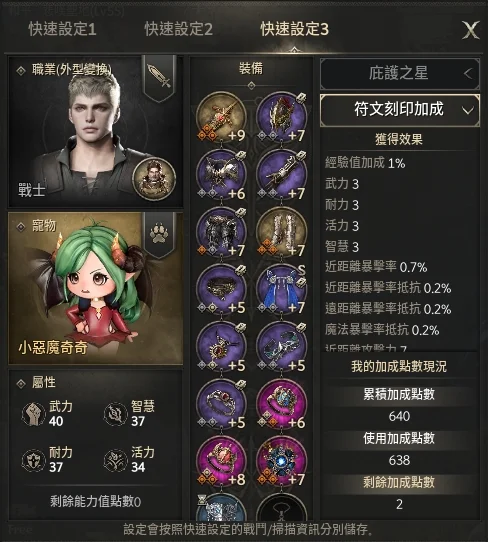This screenshot has height=542, width=488.
Task: Select the 快速設定3 tab
Action: (x=294, y=29)
